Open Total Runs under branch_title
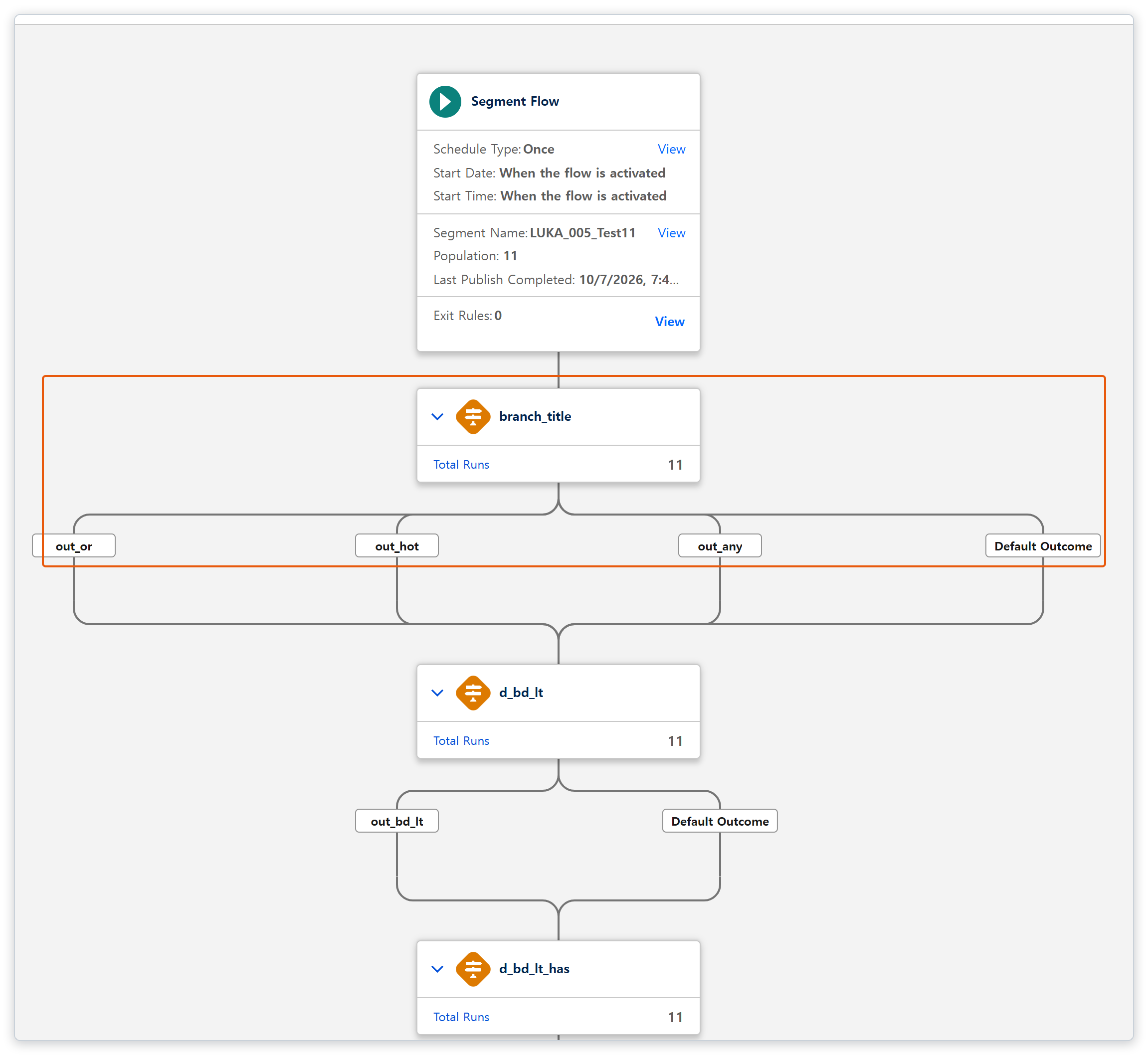1148x1055 pixels. coord(461,465)
